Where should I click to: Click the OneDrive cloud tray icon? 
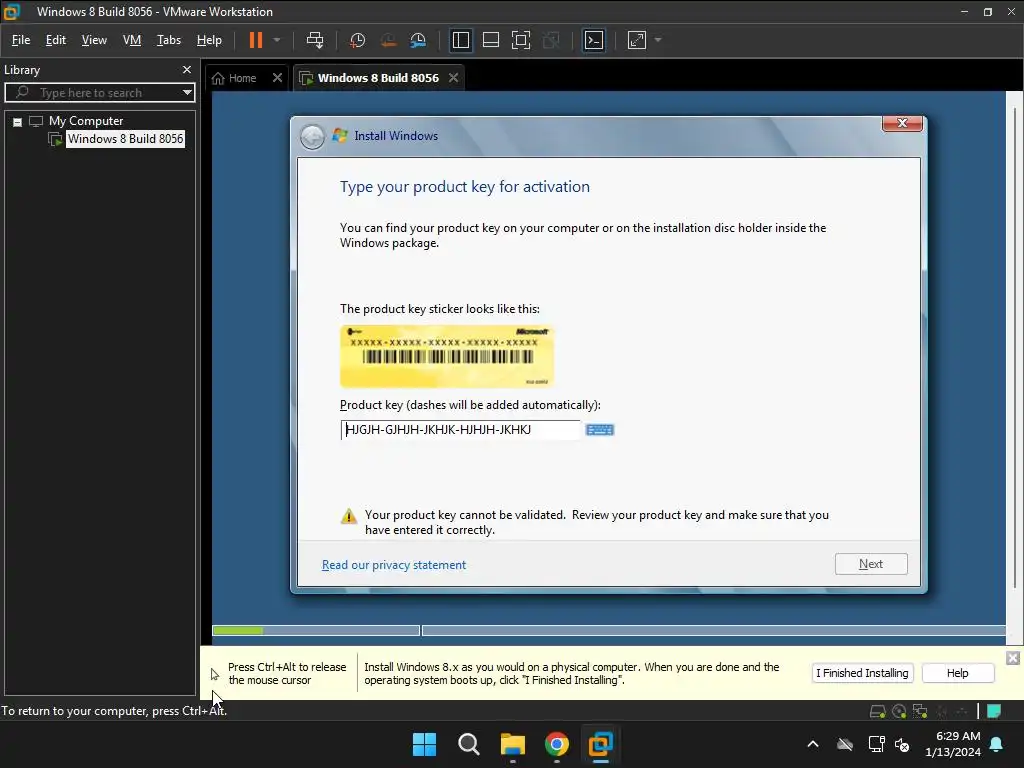coord(845,744)
